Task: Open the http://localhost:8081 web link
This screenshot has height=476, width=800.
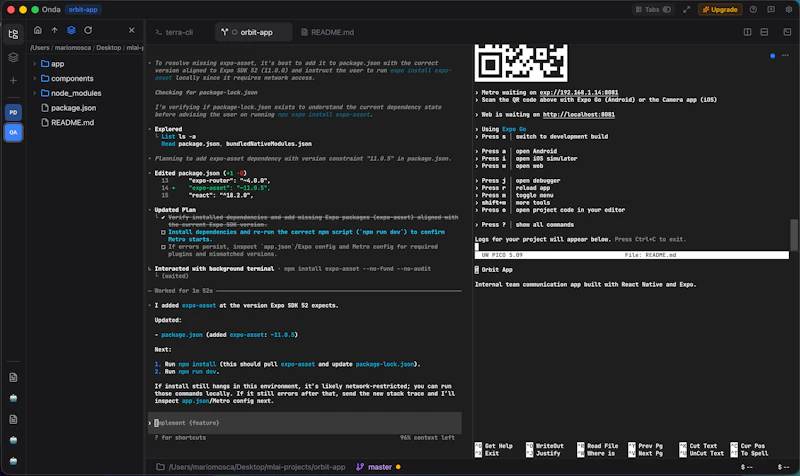Action: (x=579, y=115)
